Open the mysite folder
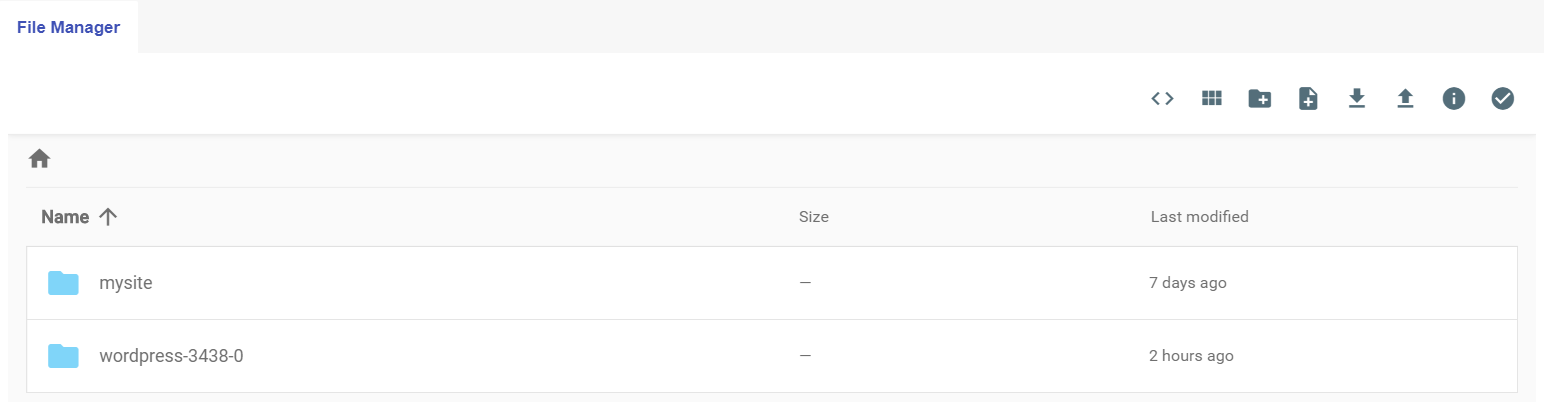 (126, 283)
